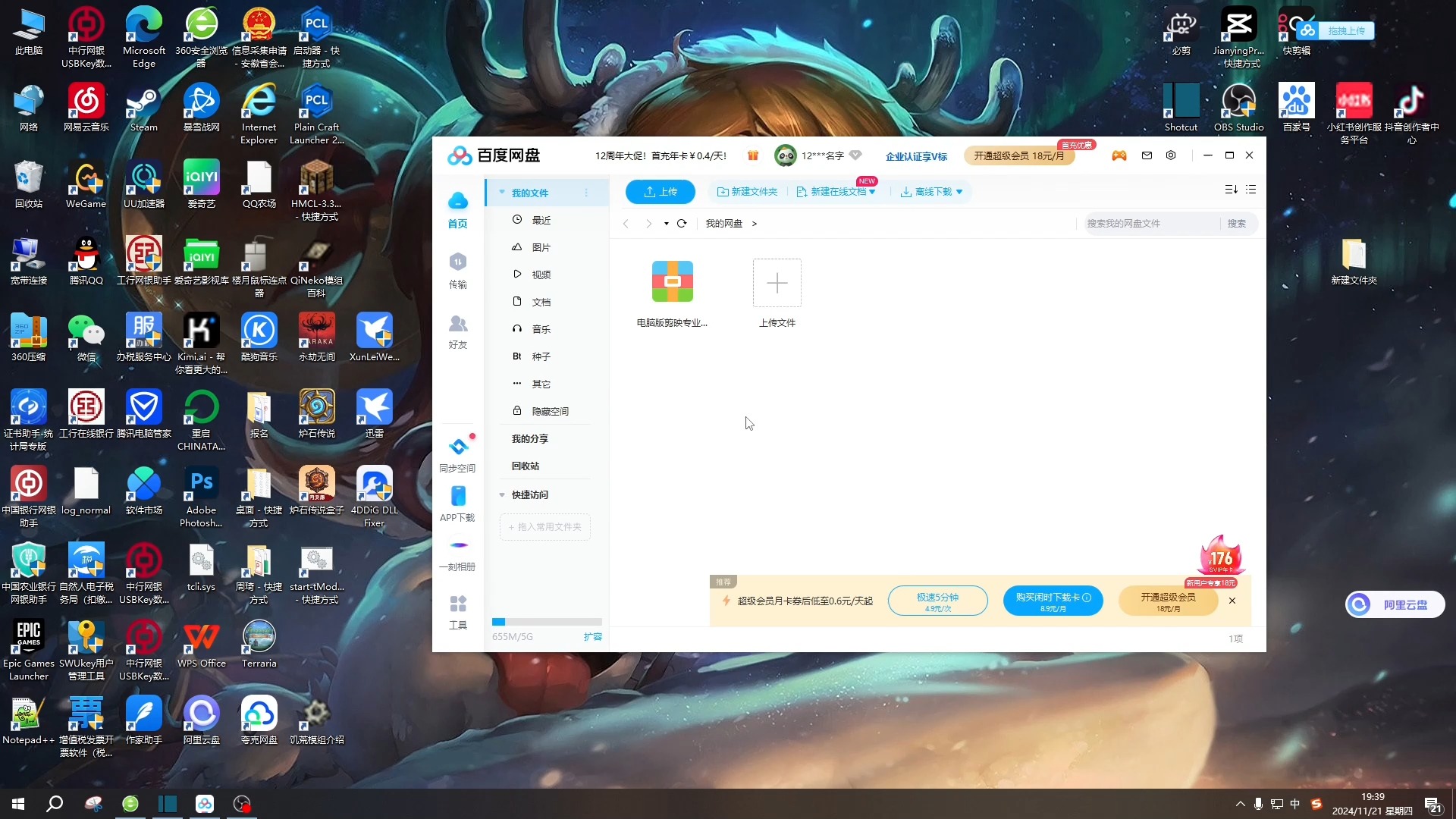This screenshot has width=1456, height=819.
Task: Click the Baidu Netdisk taskbar icon
Action: tap(205, 804)
